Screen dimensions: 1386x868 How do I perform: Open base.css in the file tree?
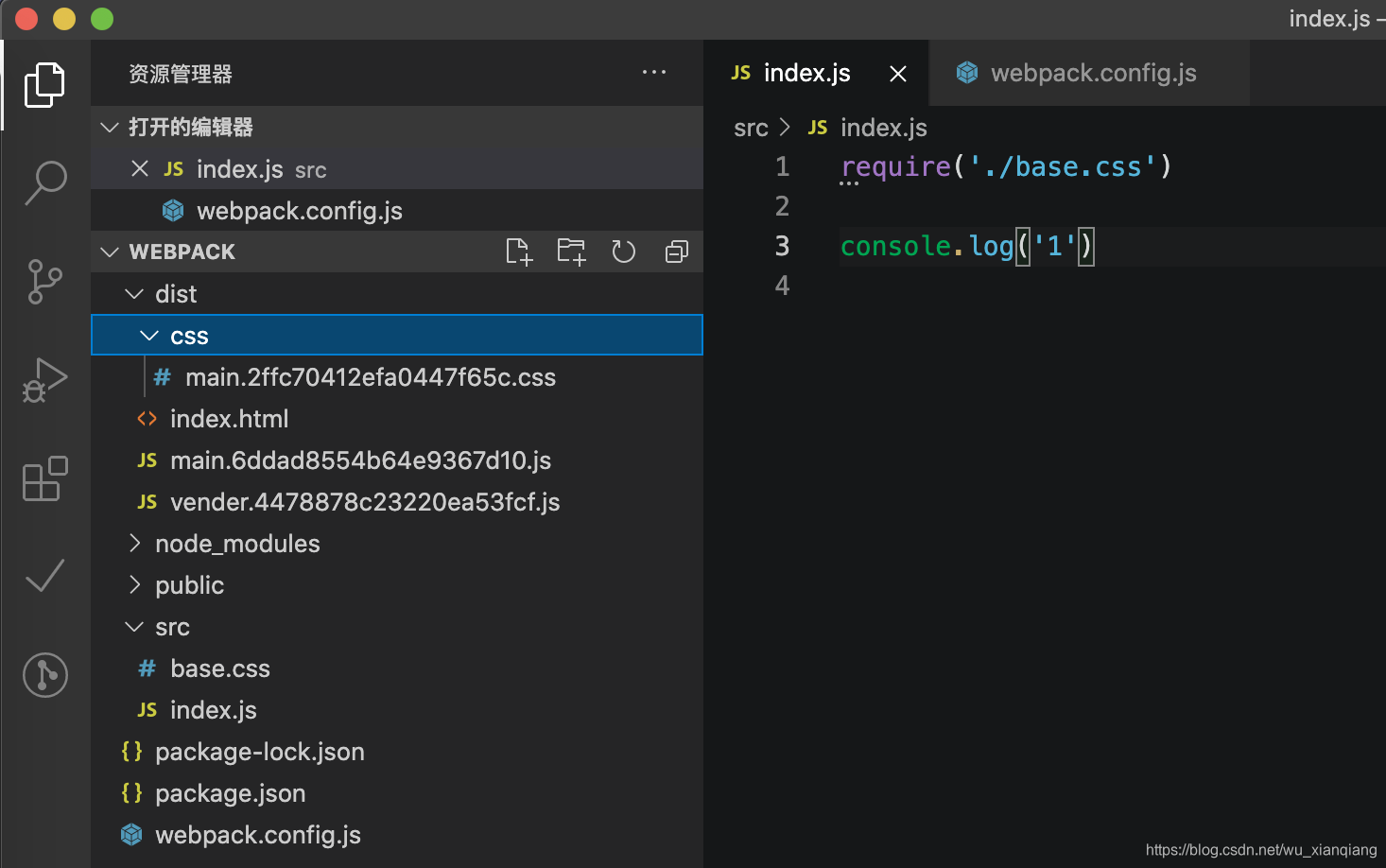(x=219, y=668)
